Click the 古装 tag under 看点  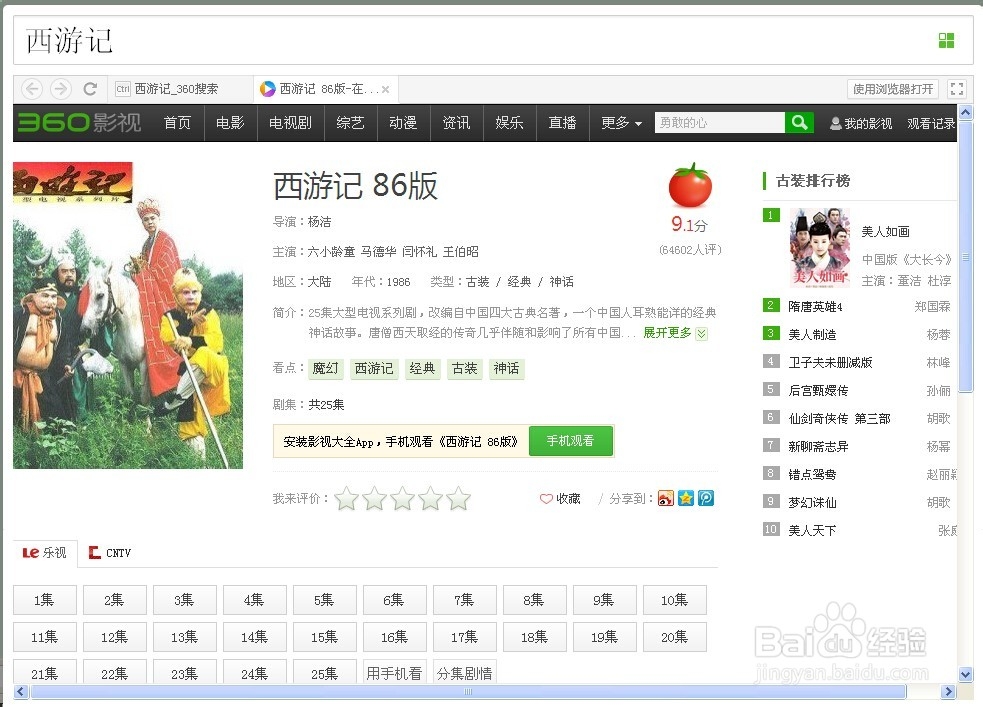tap(465, 369)
